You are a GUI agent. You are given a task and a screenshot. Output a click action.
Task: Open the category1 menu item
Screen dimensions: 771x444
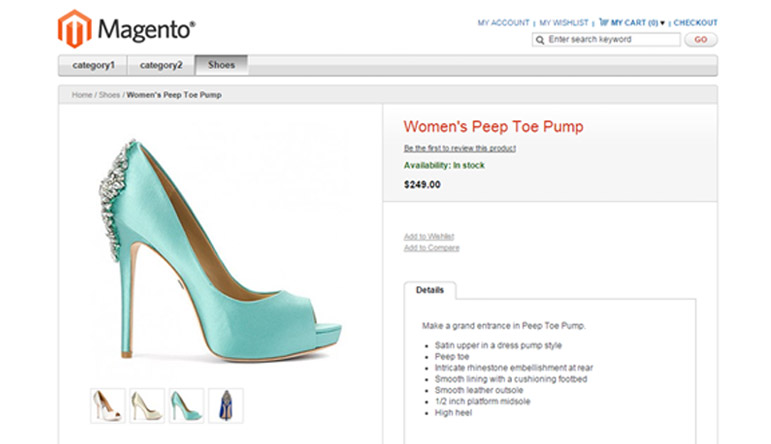(93, 66)
